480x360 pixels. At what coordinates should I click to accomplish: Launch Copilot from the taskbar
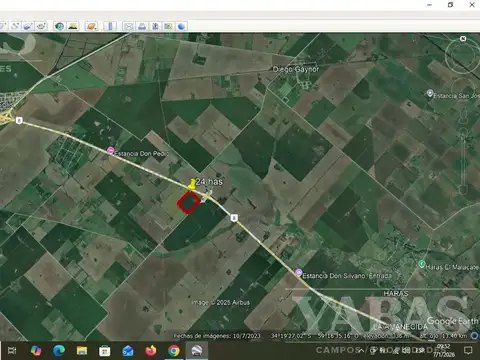click(36, 350)
